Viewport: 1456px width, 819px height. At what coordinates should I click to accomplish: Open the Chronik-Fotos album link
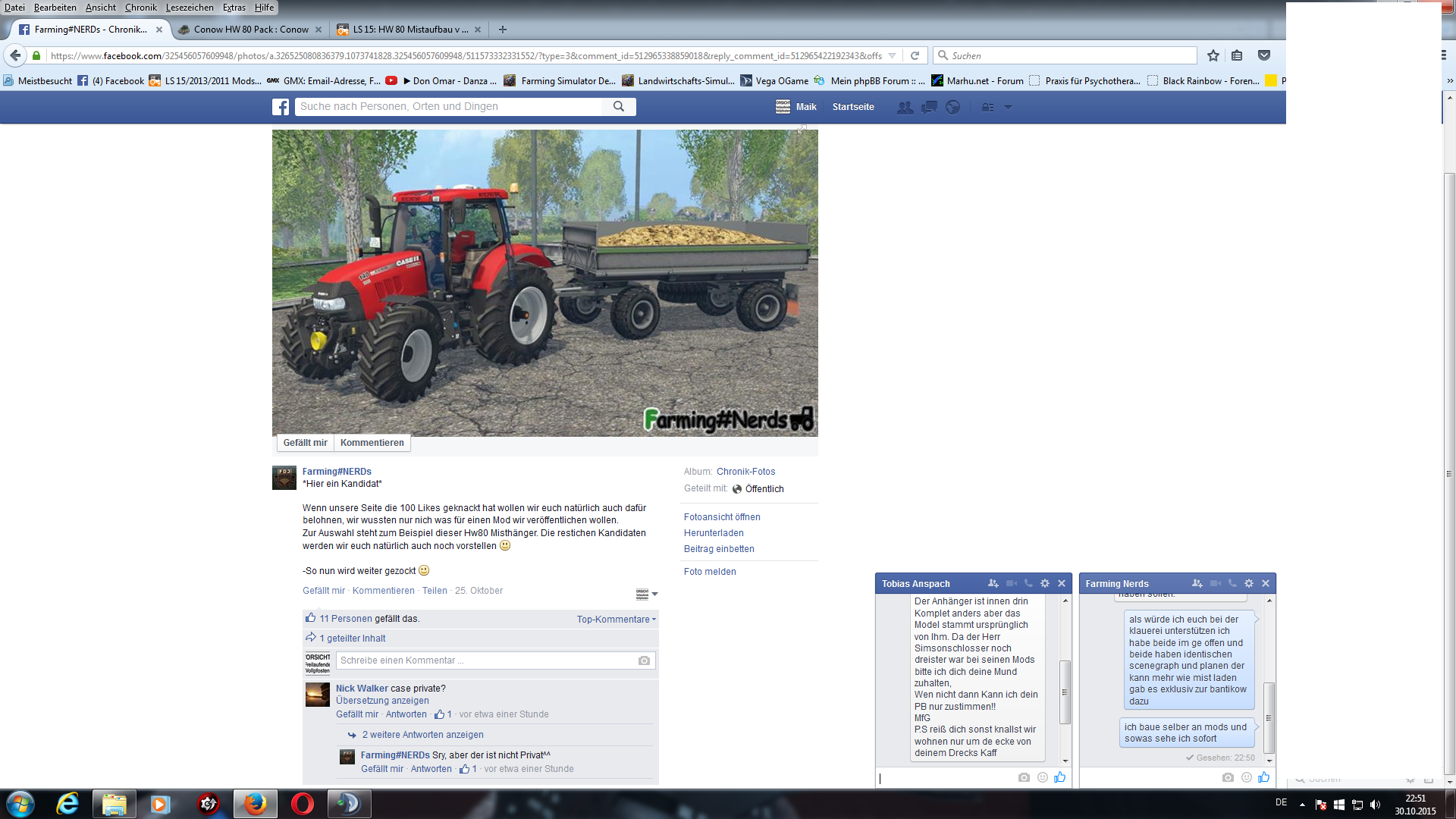(745, 472)
